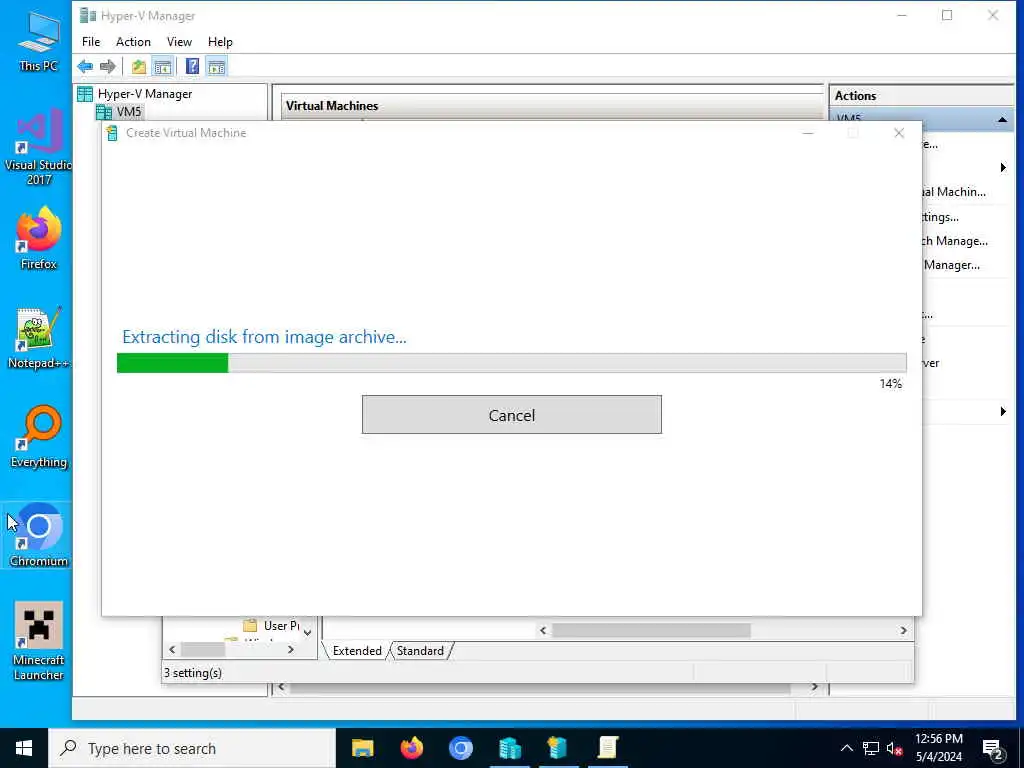
Task: Cancel the disk extraction
Action: click(511, 415)
